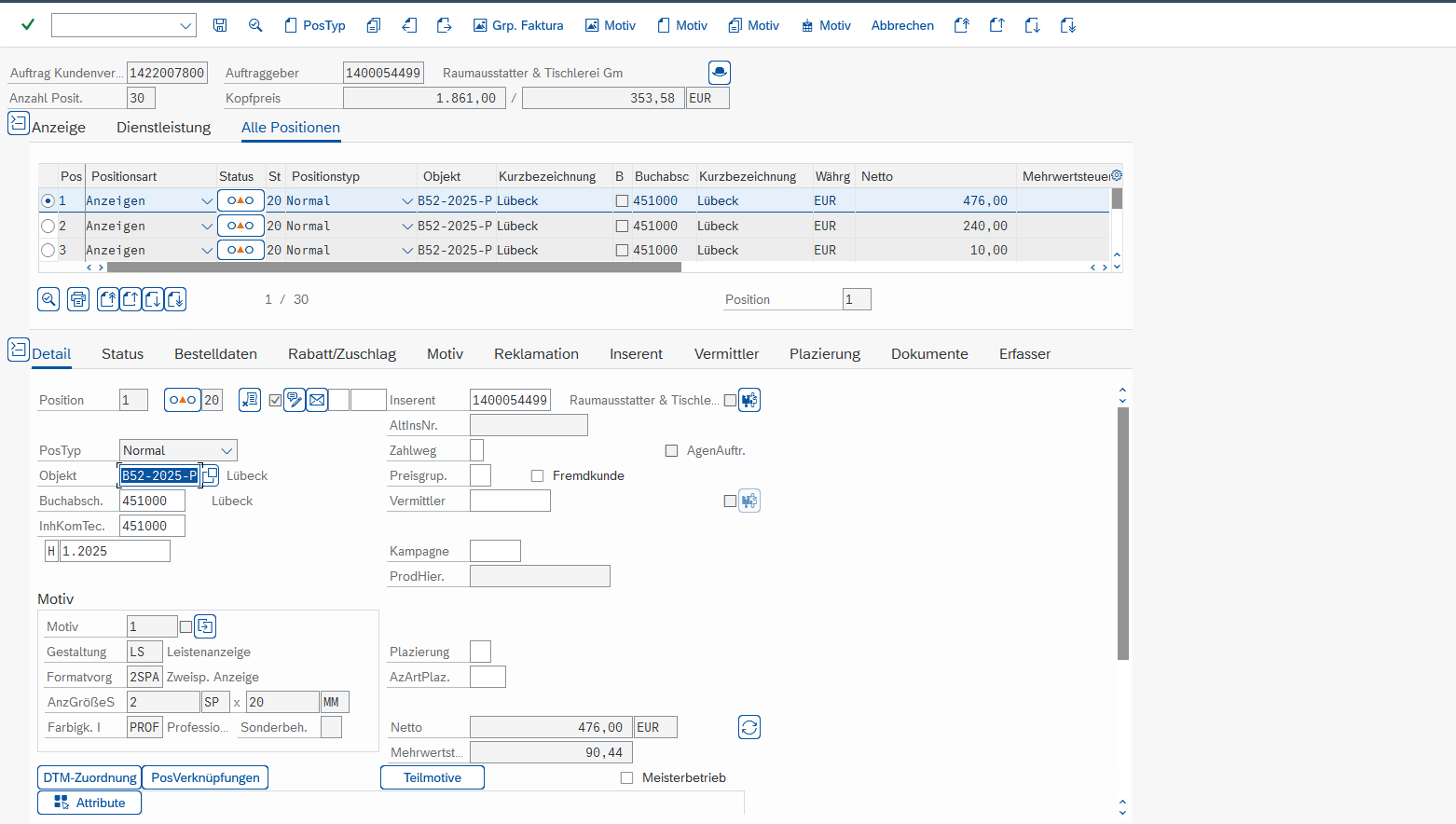Viewport: 1456px width, 824px height.
Task: Select the radio button for position 3
Action: 48,250
